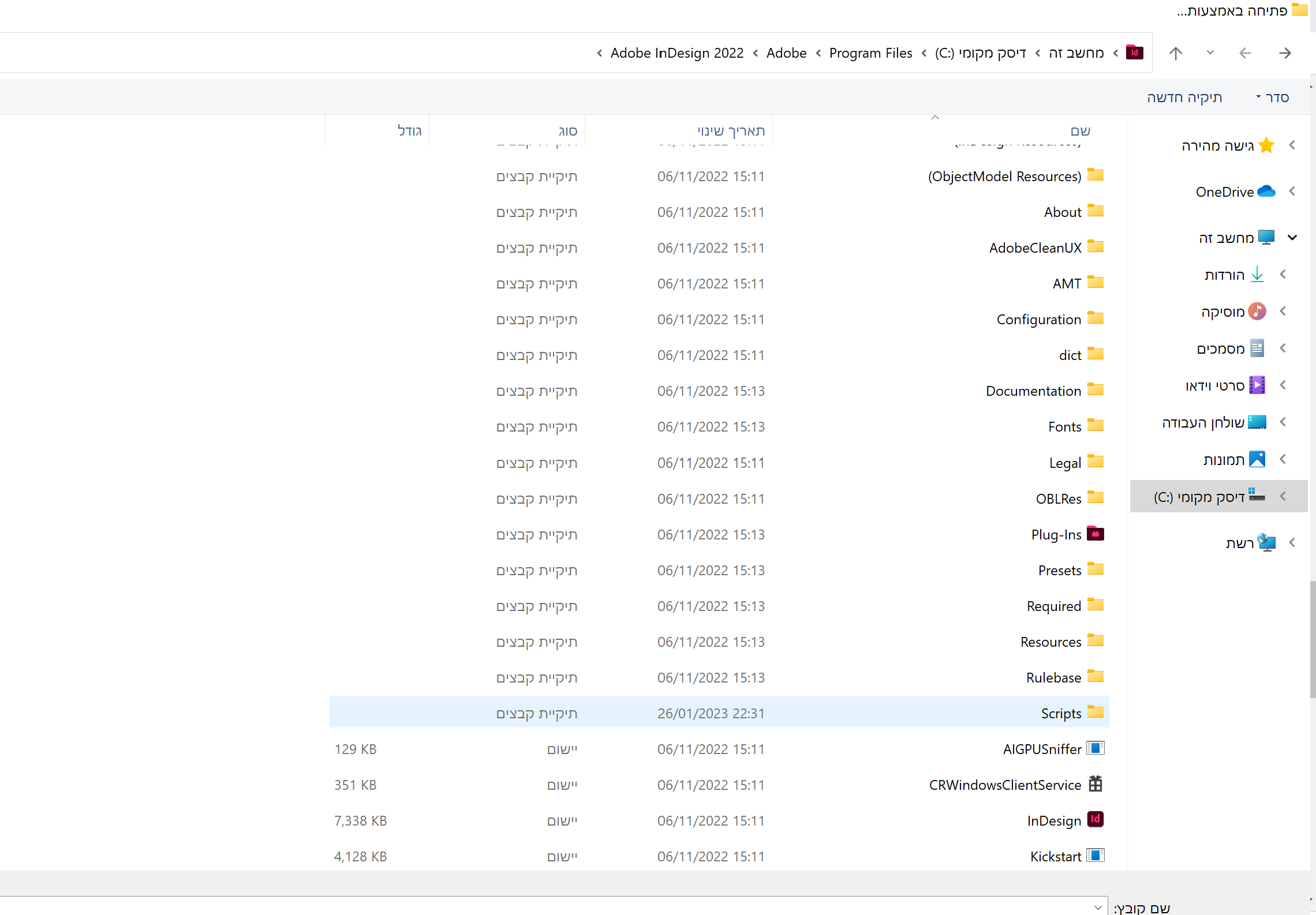Open the recent locations dropdown arrow
Viewport: 1316px width, 915px height.
click(x=1210, y=53)
